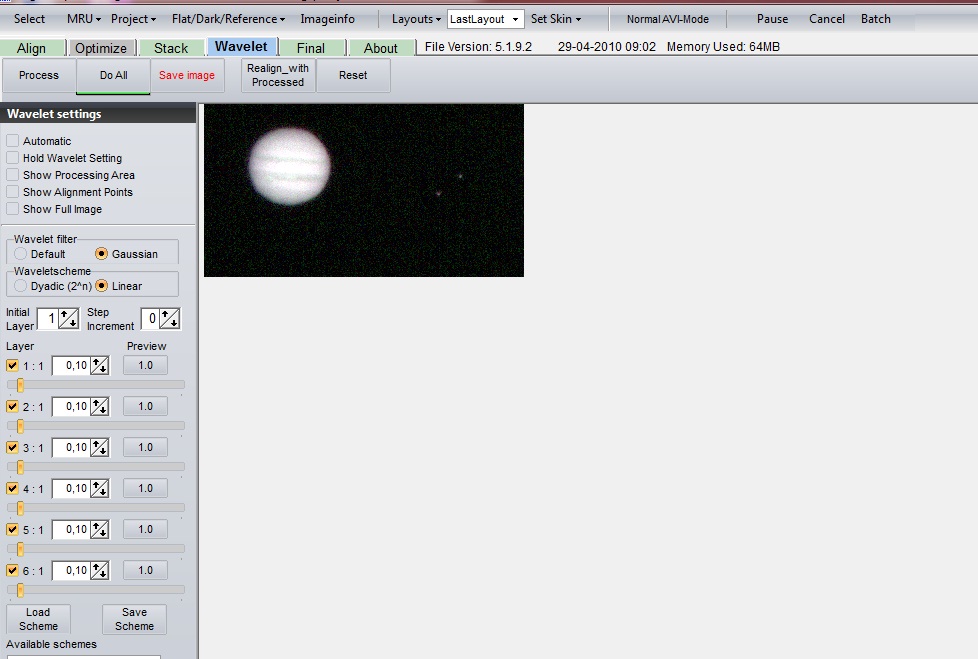Click layer 4:1 slider handle
The width and height of the screenshot is (978, 659).
coord(21,508)
